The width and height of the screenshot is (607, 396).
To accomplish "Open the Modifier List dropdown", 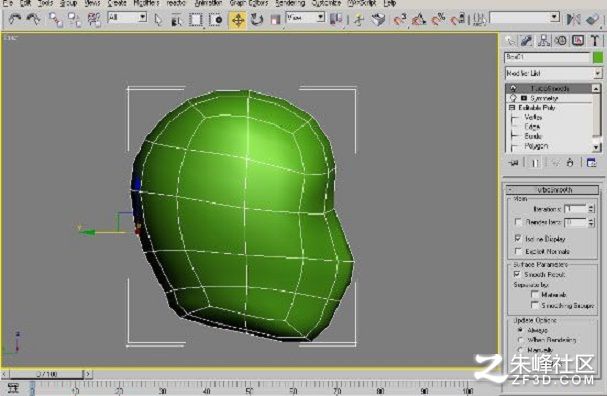I will pyautogui.click(x=553, y=73).
